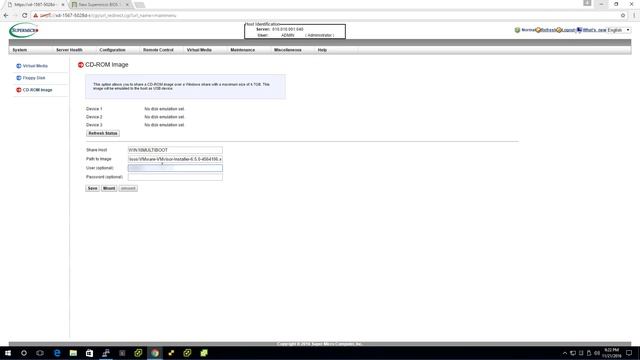Click the Floppy Disk sidebar icon

click(18, 78)
